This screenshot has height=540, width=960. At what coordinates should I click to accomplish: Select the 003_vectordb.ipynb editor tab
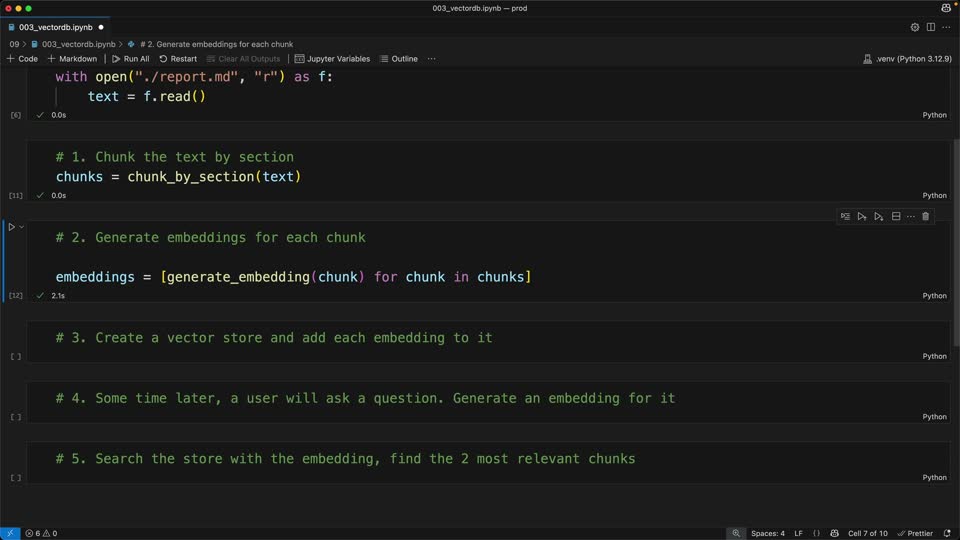[x=55, y=27]
